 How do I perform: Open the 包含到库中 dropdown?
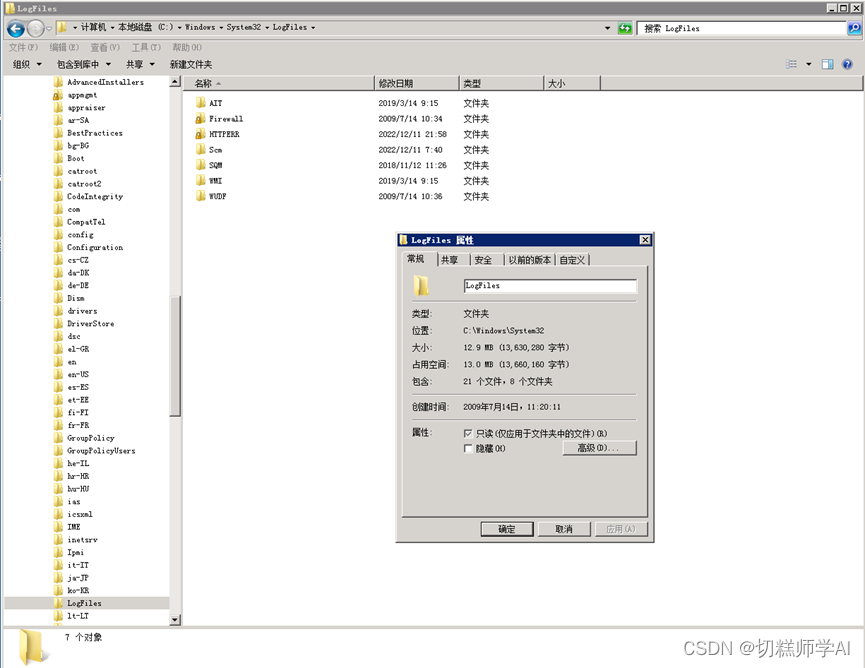point(84,65)
